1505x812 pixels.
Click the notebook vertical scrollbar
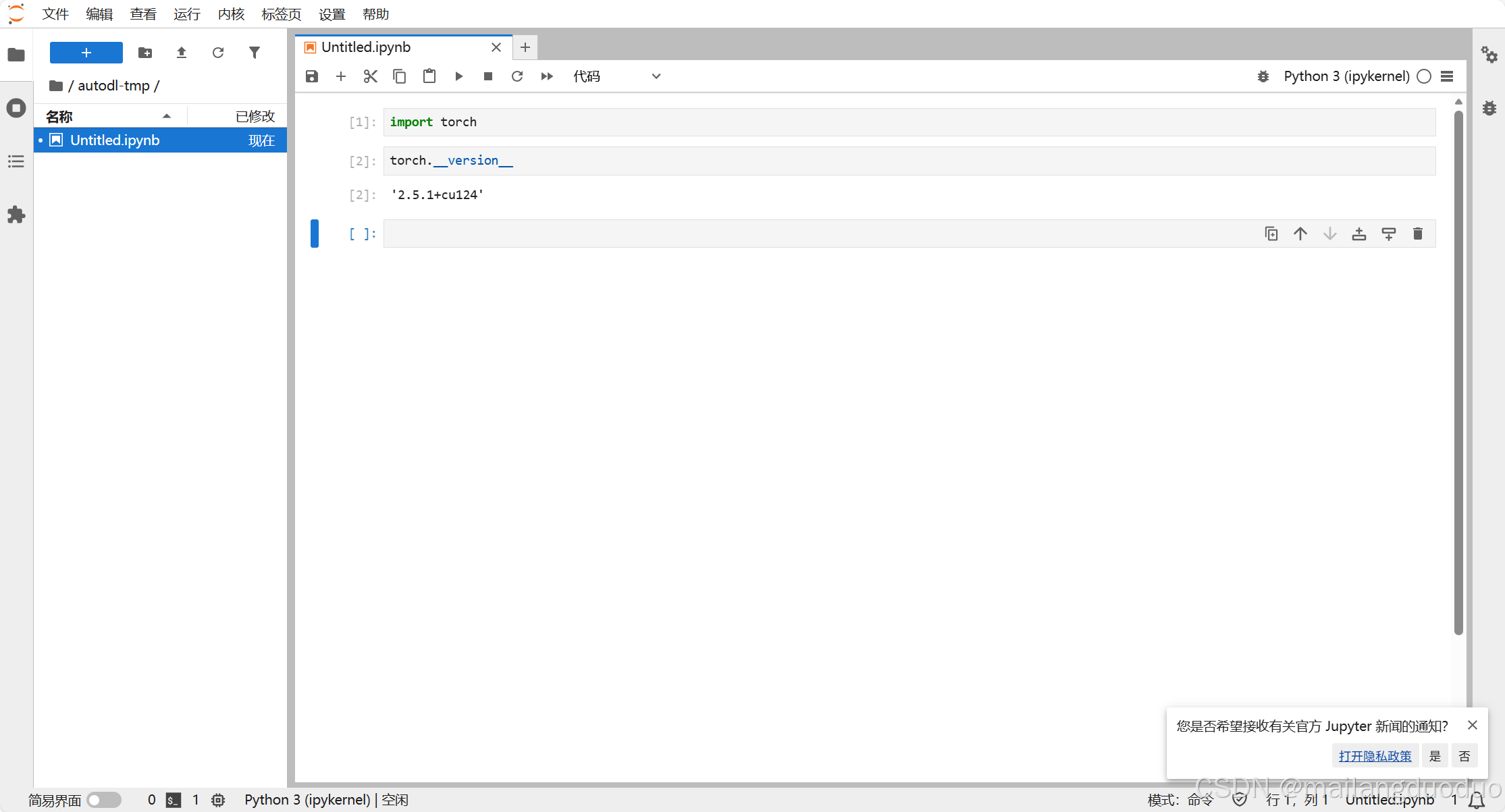tap(1458, 371)
